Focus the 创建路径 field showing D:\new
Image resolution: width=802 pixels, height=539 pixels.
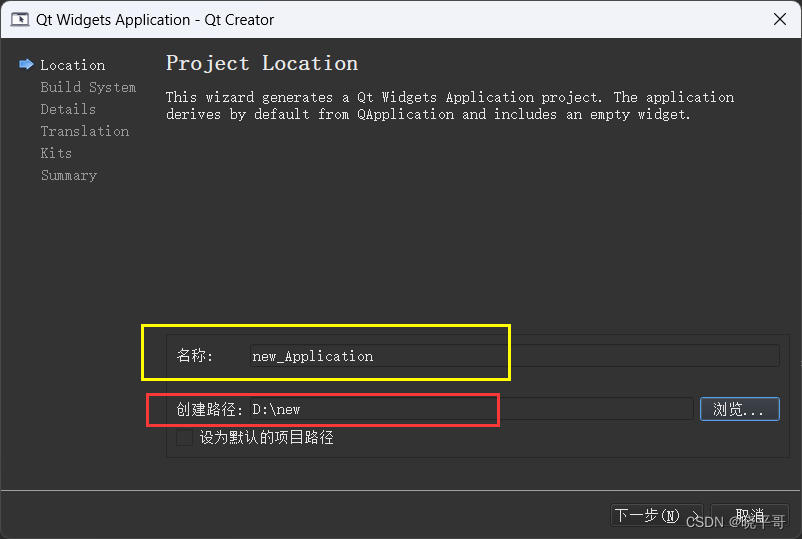point(472,409)
